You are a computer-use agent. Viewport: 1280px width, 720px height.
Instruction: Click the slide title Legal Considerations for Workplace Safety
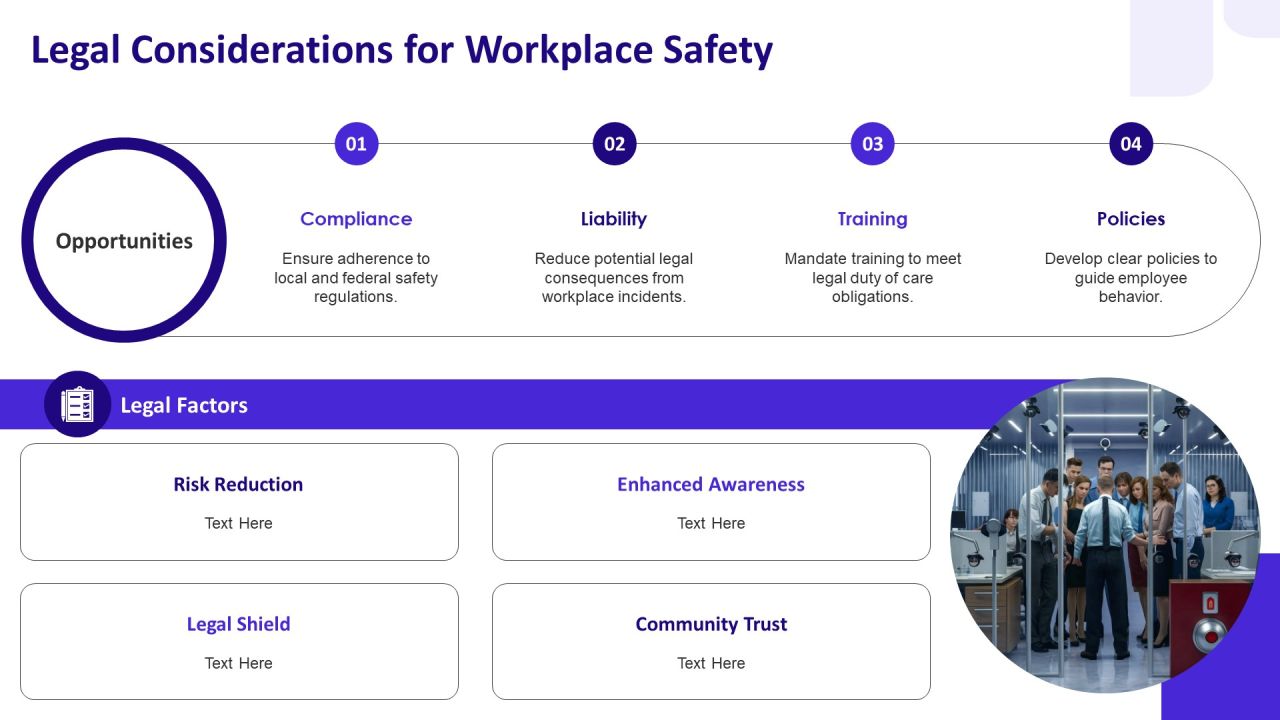point(402,50)
